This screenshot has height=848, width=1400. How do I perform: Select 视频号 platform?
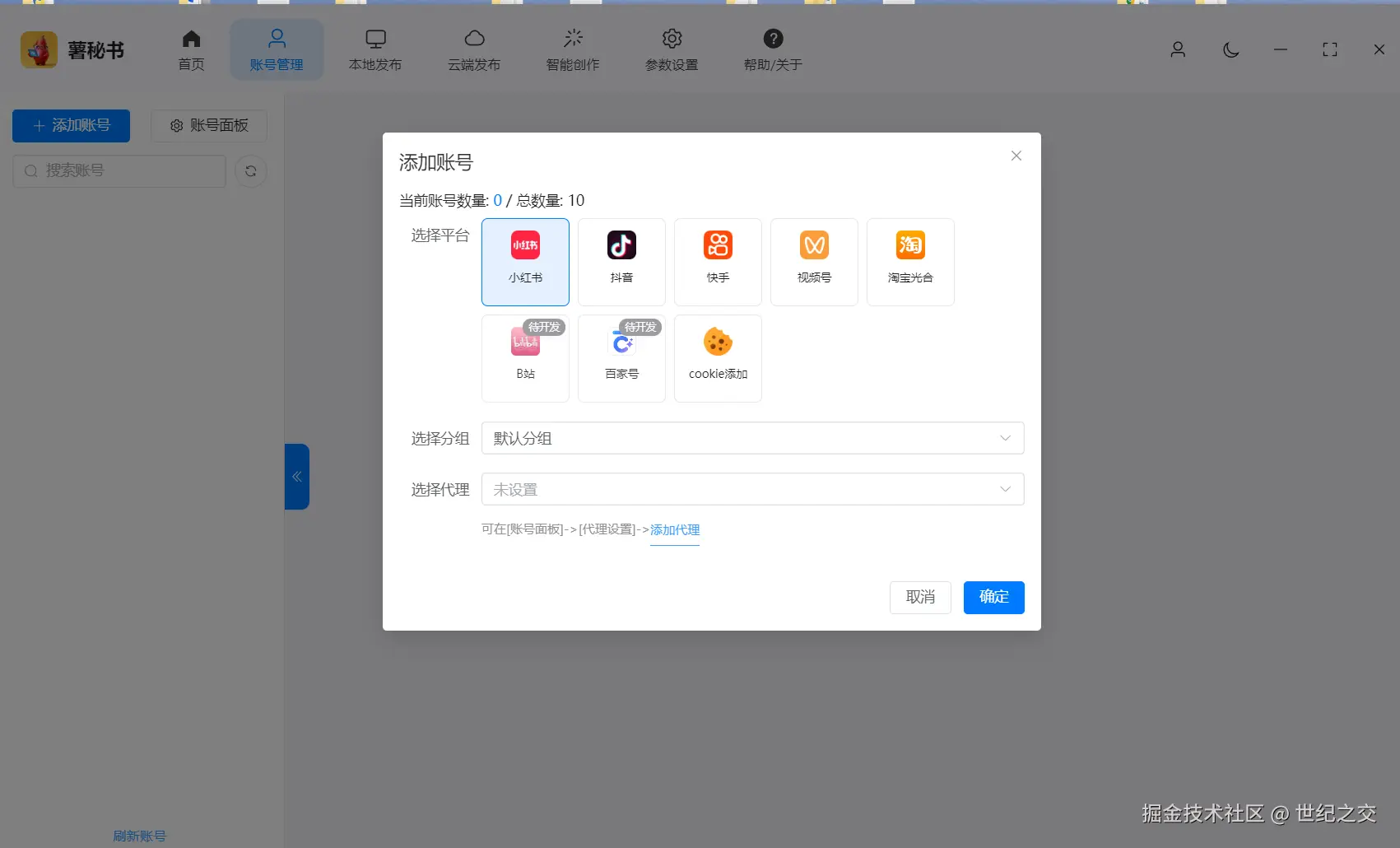[814, 261]
